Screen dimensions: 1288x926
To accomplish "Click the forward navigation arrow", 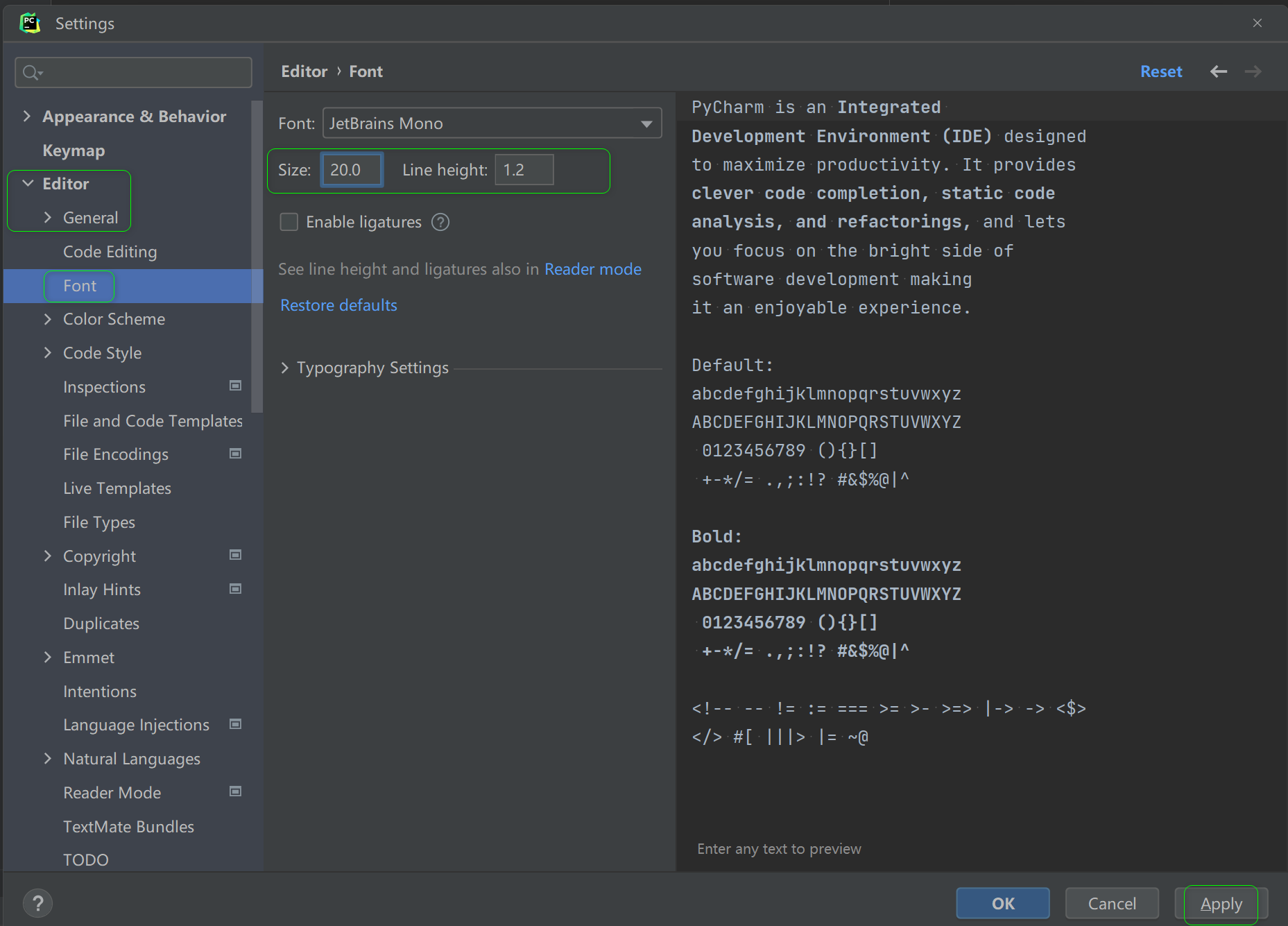I will pos(1253,71).
